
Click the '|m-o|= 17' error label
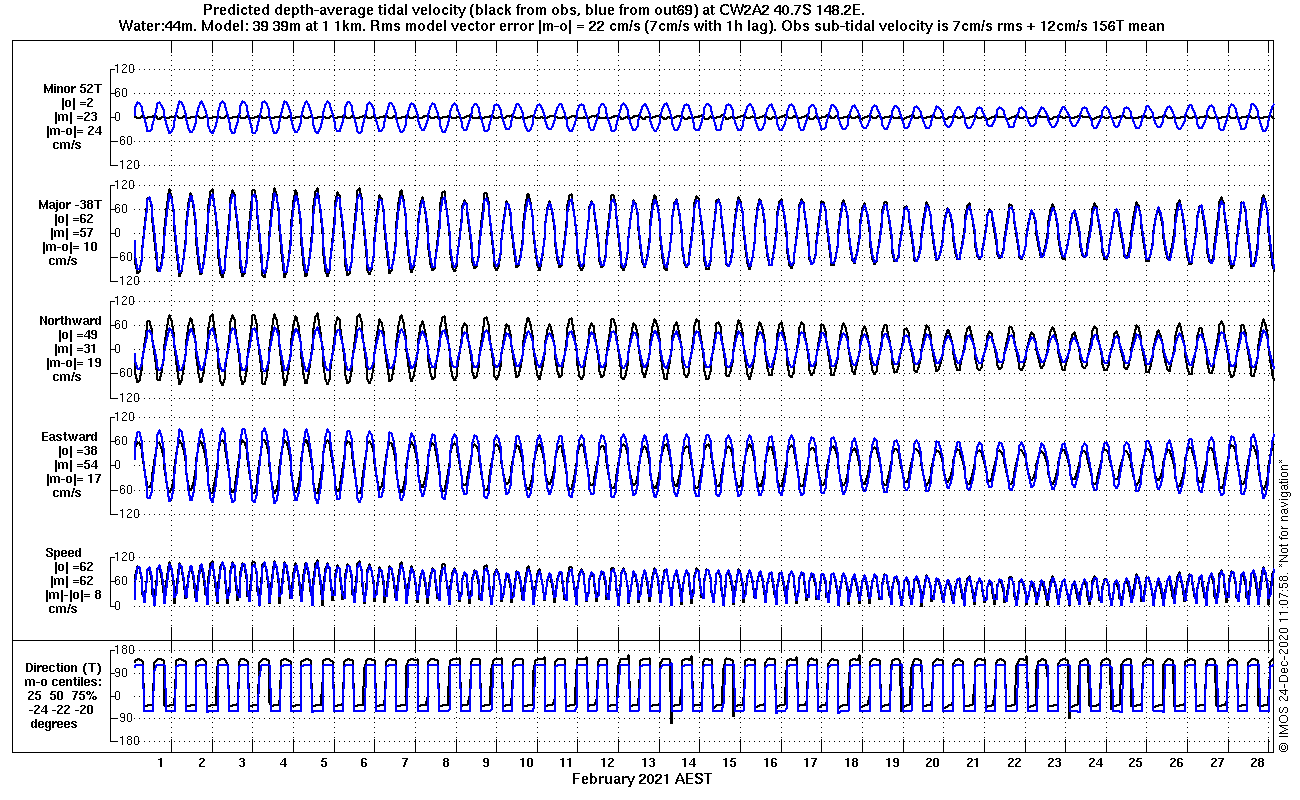click(x=73, y=479)
